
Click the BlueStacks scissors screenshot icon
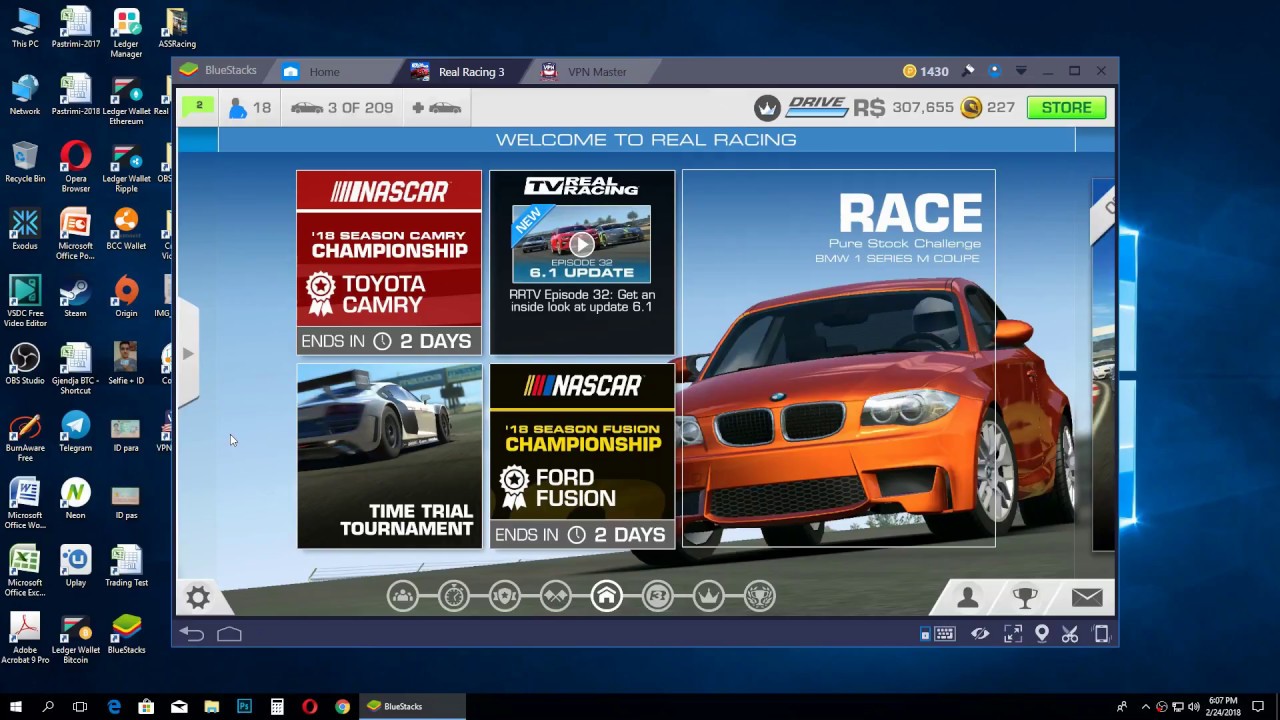(1070, 634)
